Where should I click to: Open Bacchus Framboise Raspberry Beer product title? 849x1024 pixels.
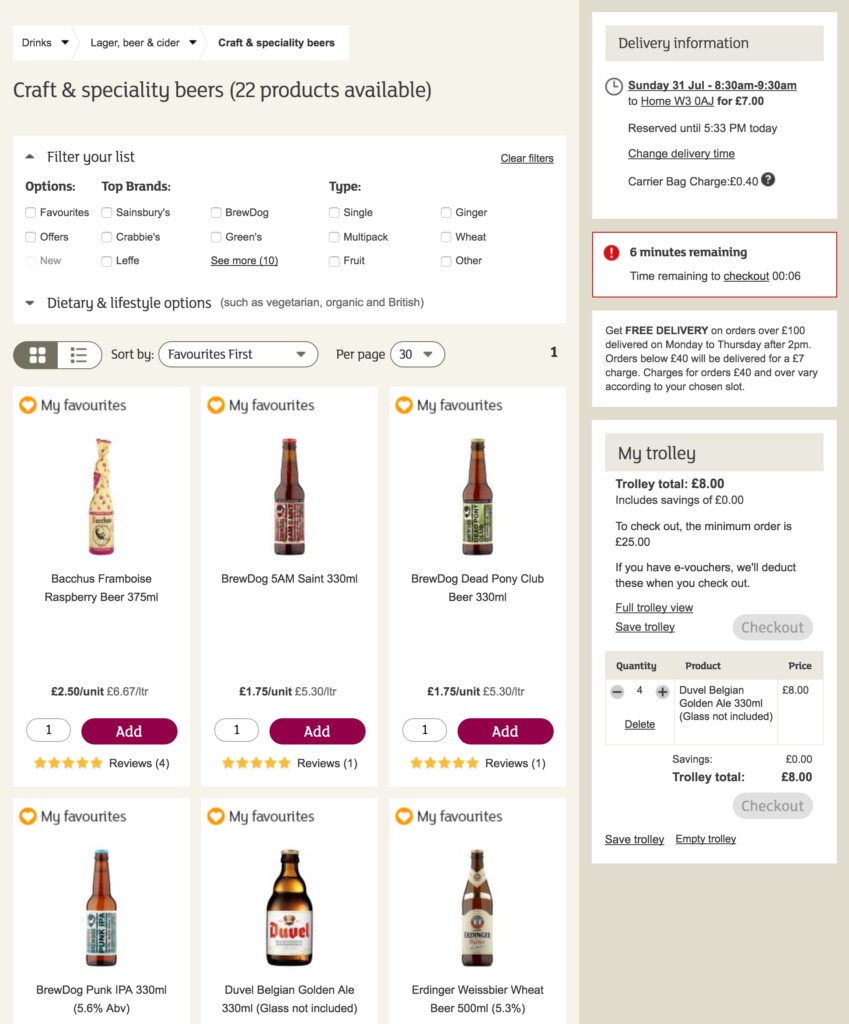101,588
